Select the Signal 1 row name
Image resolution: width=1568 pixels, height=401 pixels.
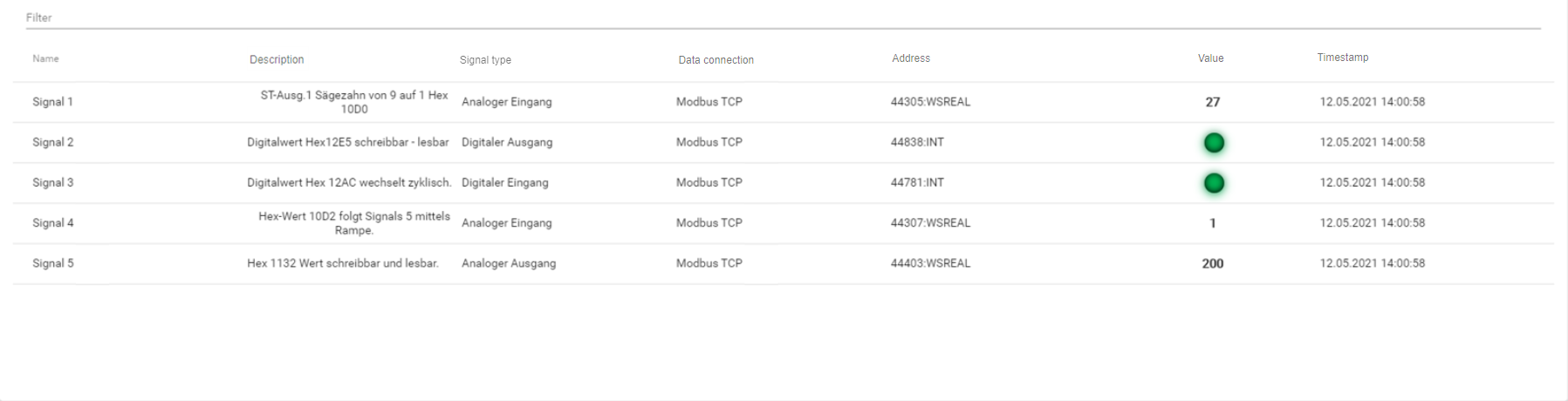[x=52, y=102]
